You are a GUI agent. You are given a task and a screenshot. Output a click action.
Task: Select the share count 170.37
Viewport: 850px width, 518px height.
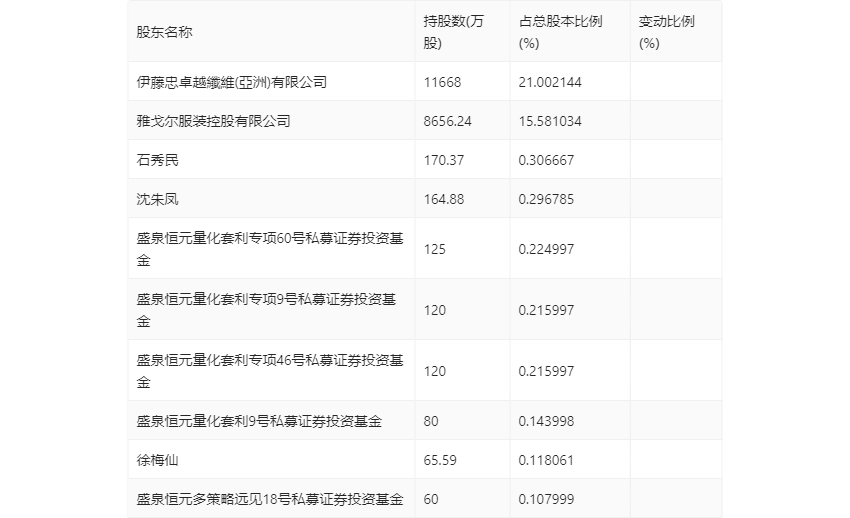pos(443,160)
